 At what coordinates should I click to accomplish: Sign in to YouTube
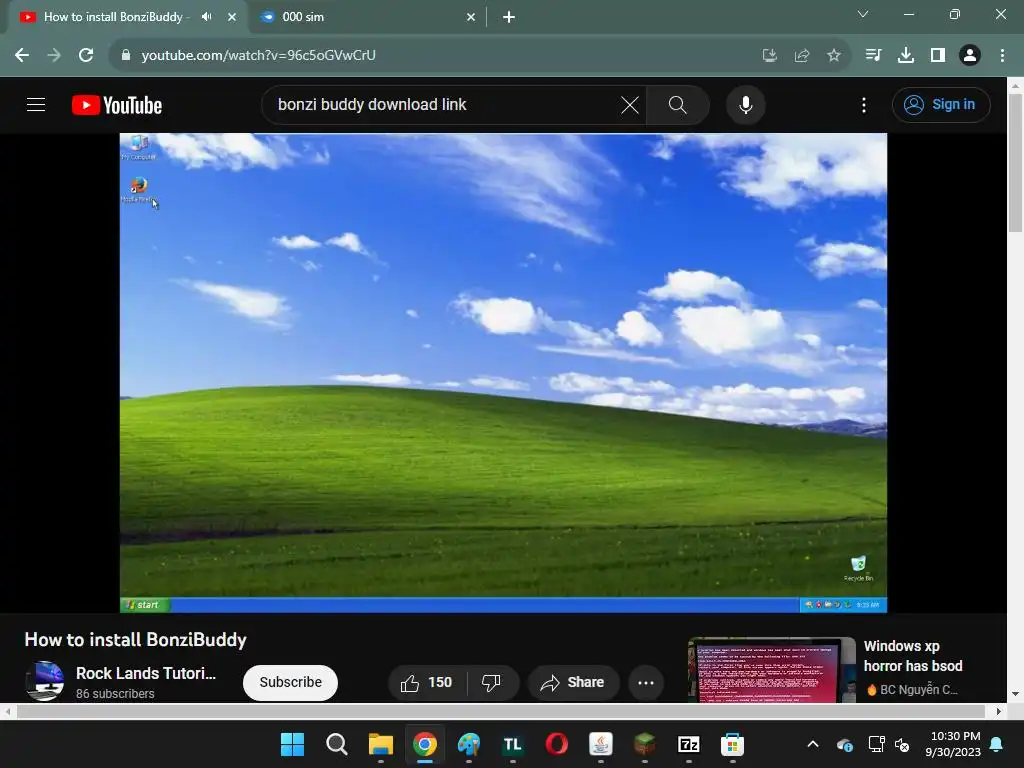[x=941, y=104]
